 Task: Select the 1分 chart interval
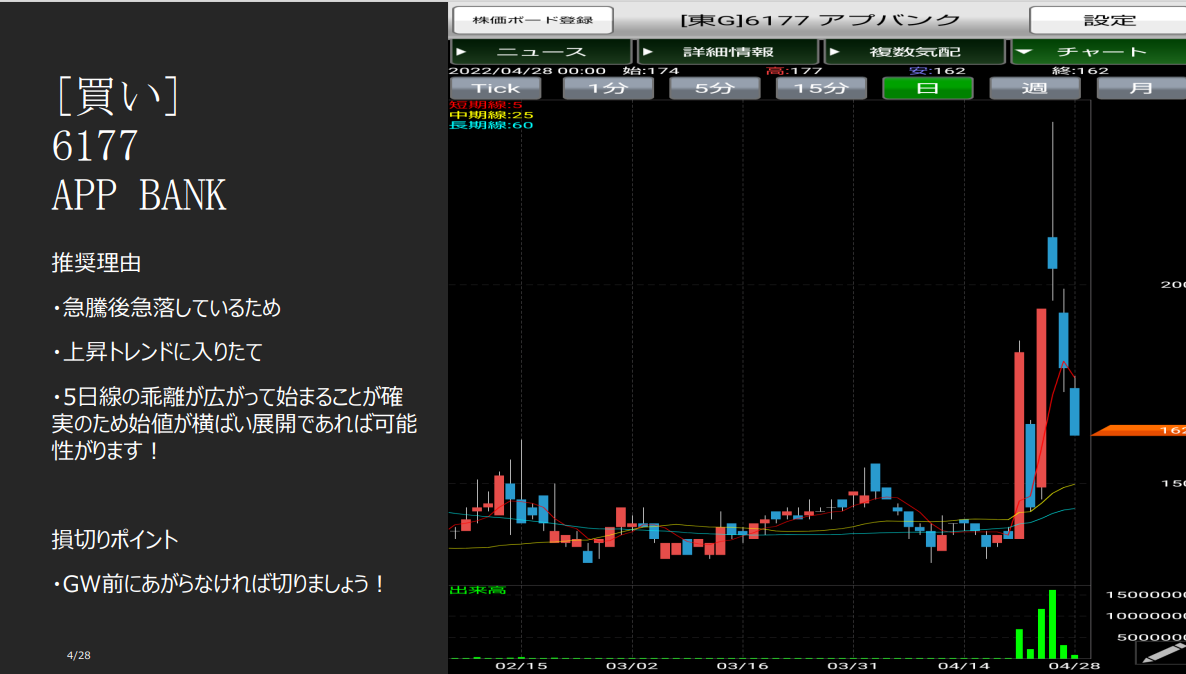click(608, 88)
